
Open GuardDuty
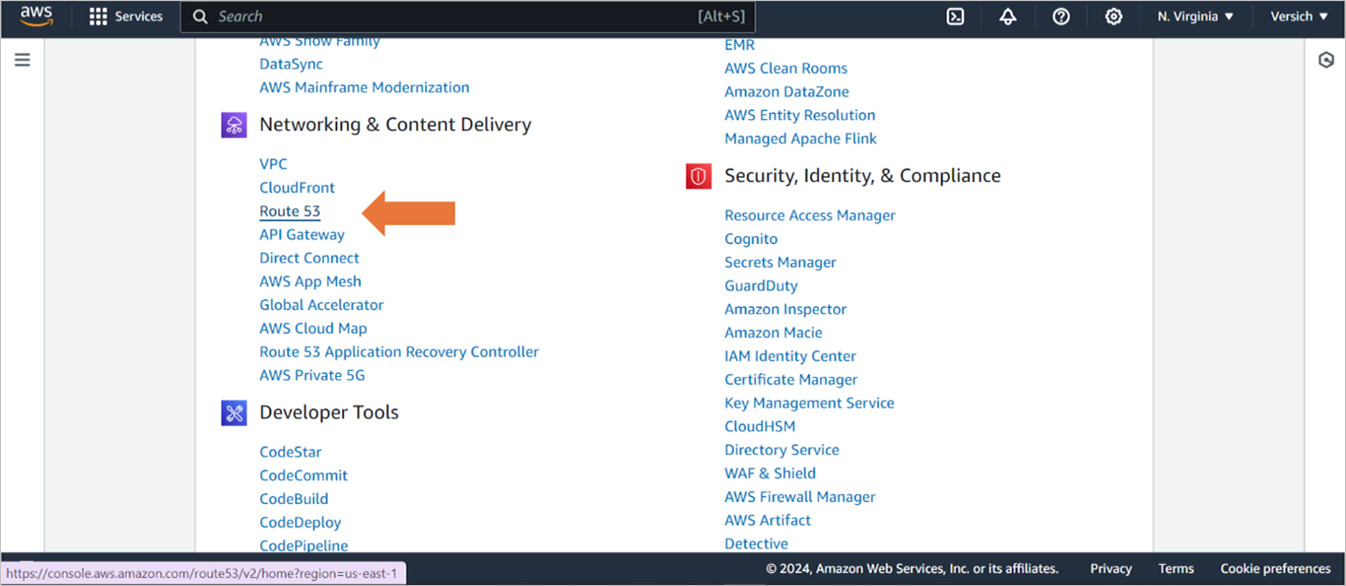[761, 286]
